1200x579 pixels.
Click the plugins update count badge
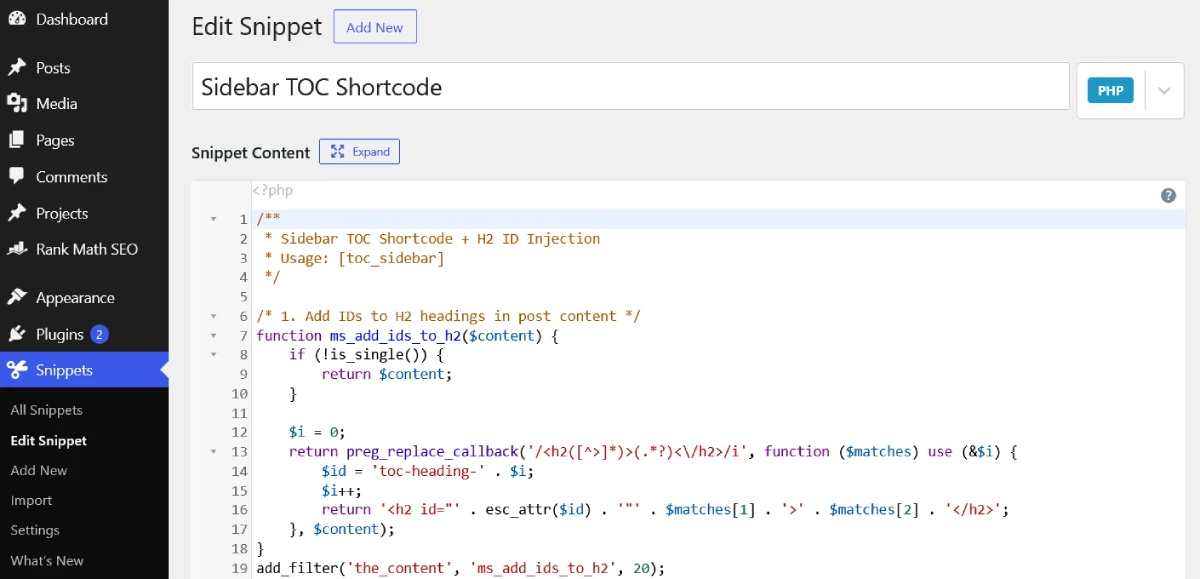point(99,334)
